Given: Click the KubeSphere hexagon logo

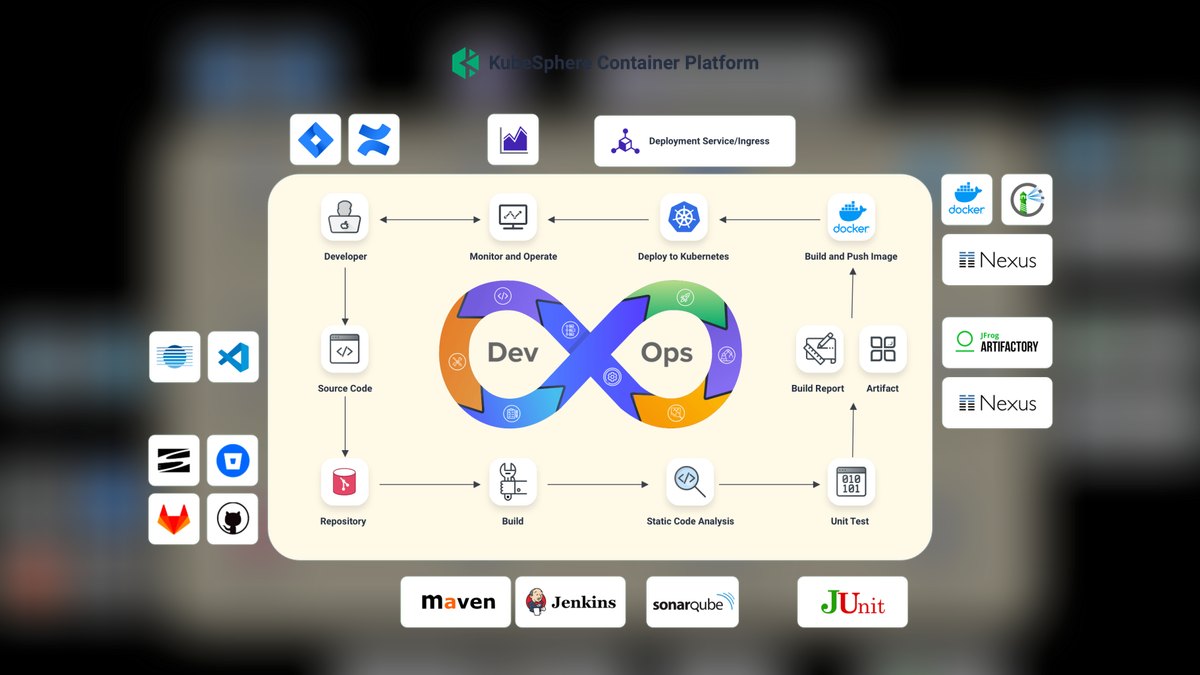Looking at the screenshot, I should tap(465, 63).
